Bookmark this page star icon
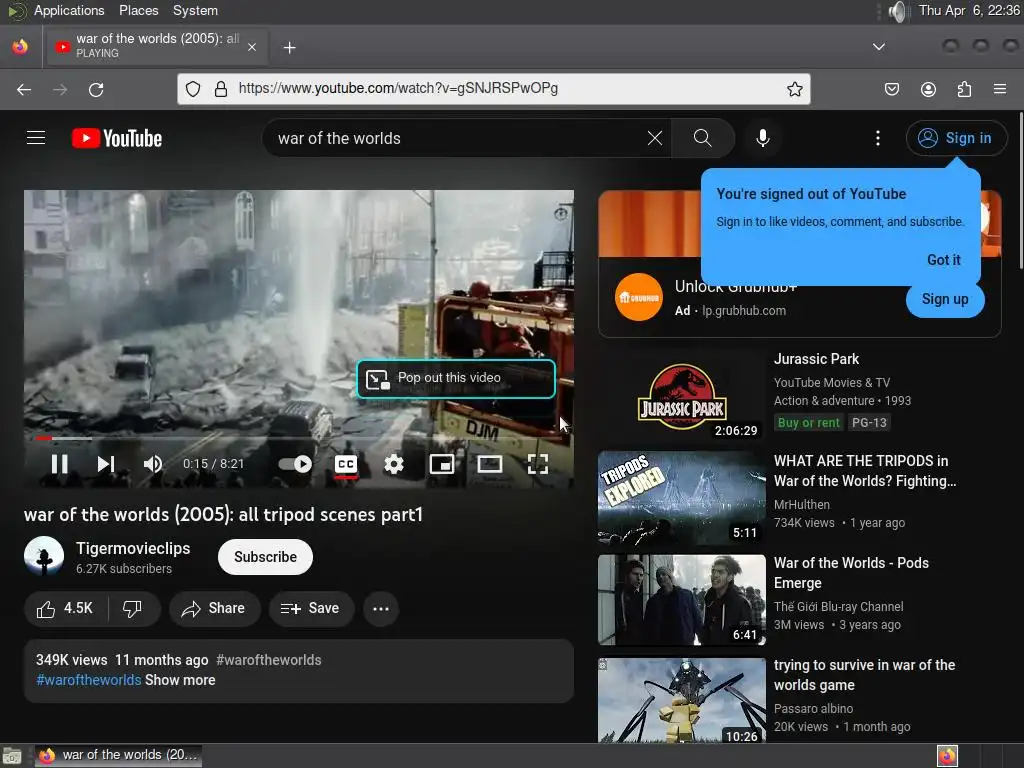The image size is (1024, 768). [x=794, y=89]
